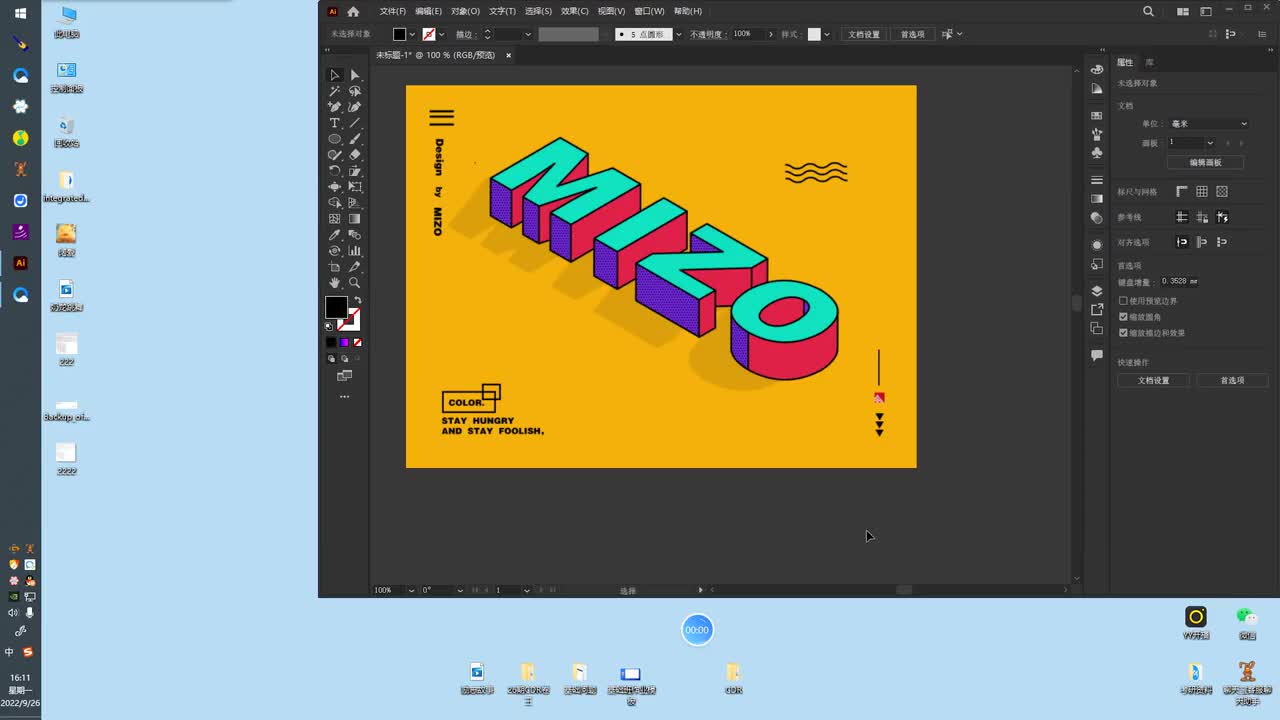Select the Hand tool
The height and width of the screenshot is (720, 1280).
click(335, 283)
